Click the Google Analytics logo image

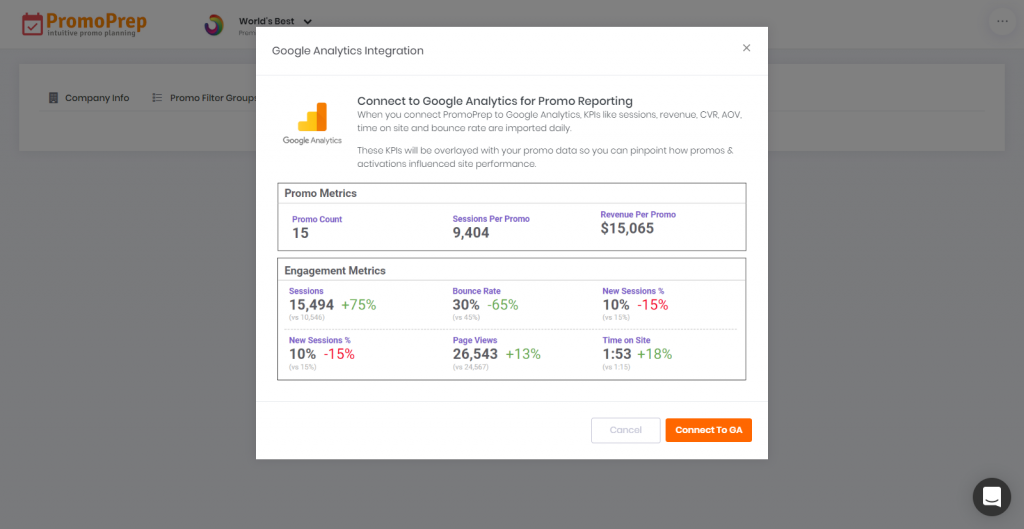click(312, 123)
